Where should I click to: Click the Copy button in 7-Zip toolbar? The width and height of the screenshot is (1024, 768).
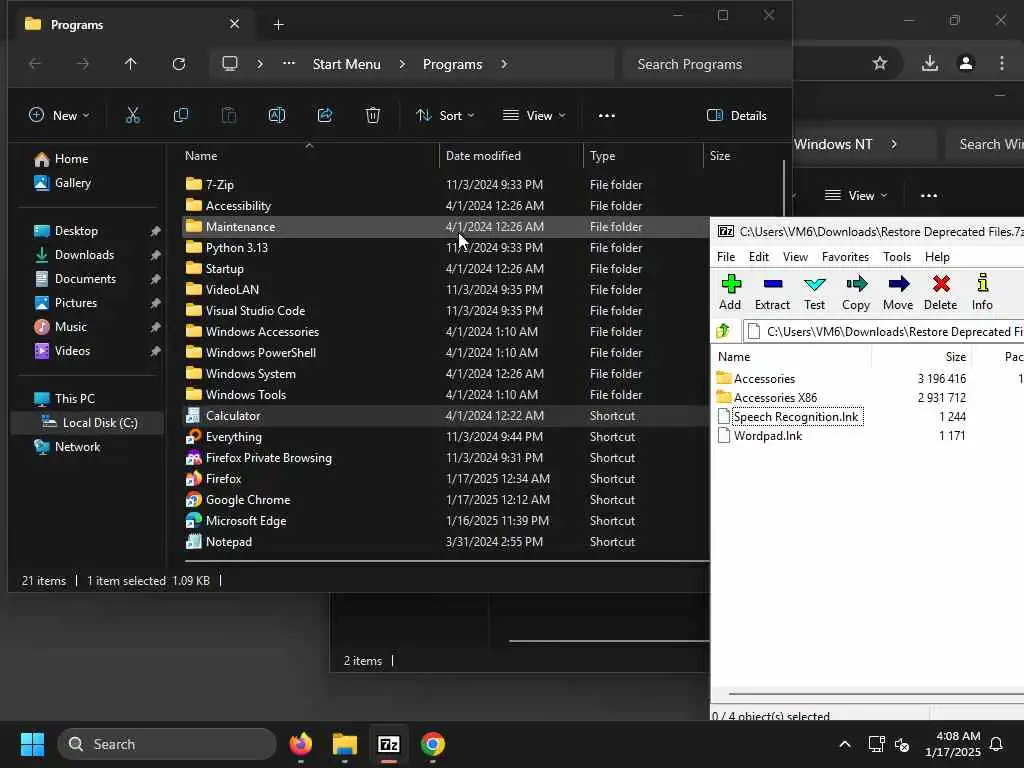pyautogui.click(x=856, y=292)
